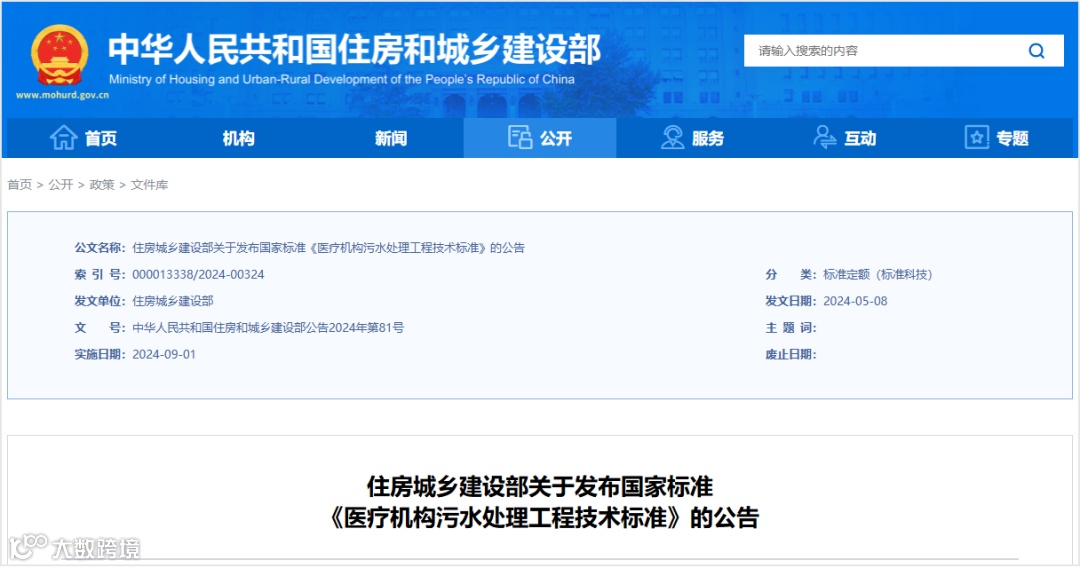This screenshot has width=1080, height=568.
Task: Click the 发文单位 value 住房城乡建设部
Action: [x=173, y=301]
